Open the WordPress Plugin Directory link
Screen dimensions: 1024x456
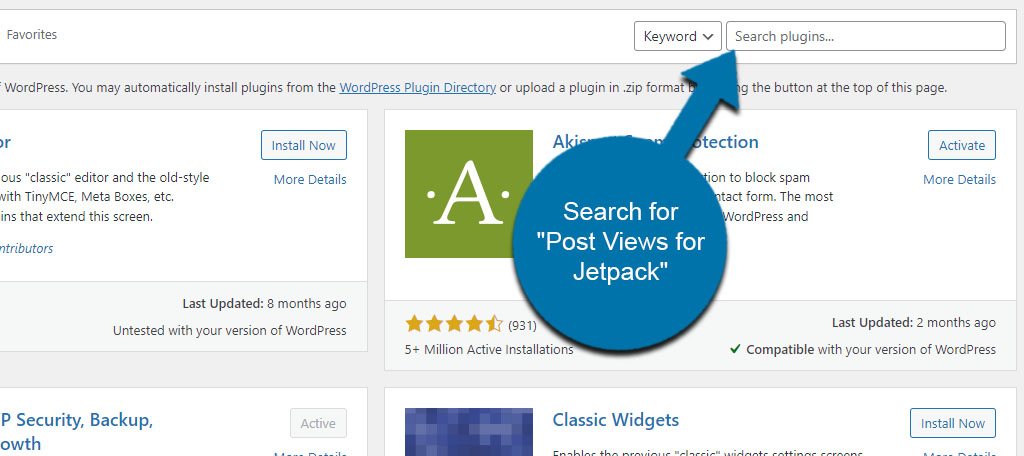[417, 87]
